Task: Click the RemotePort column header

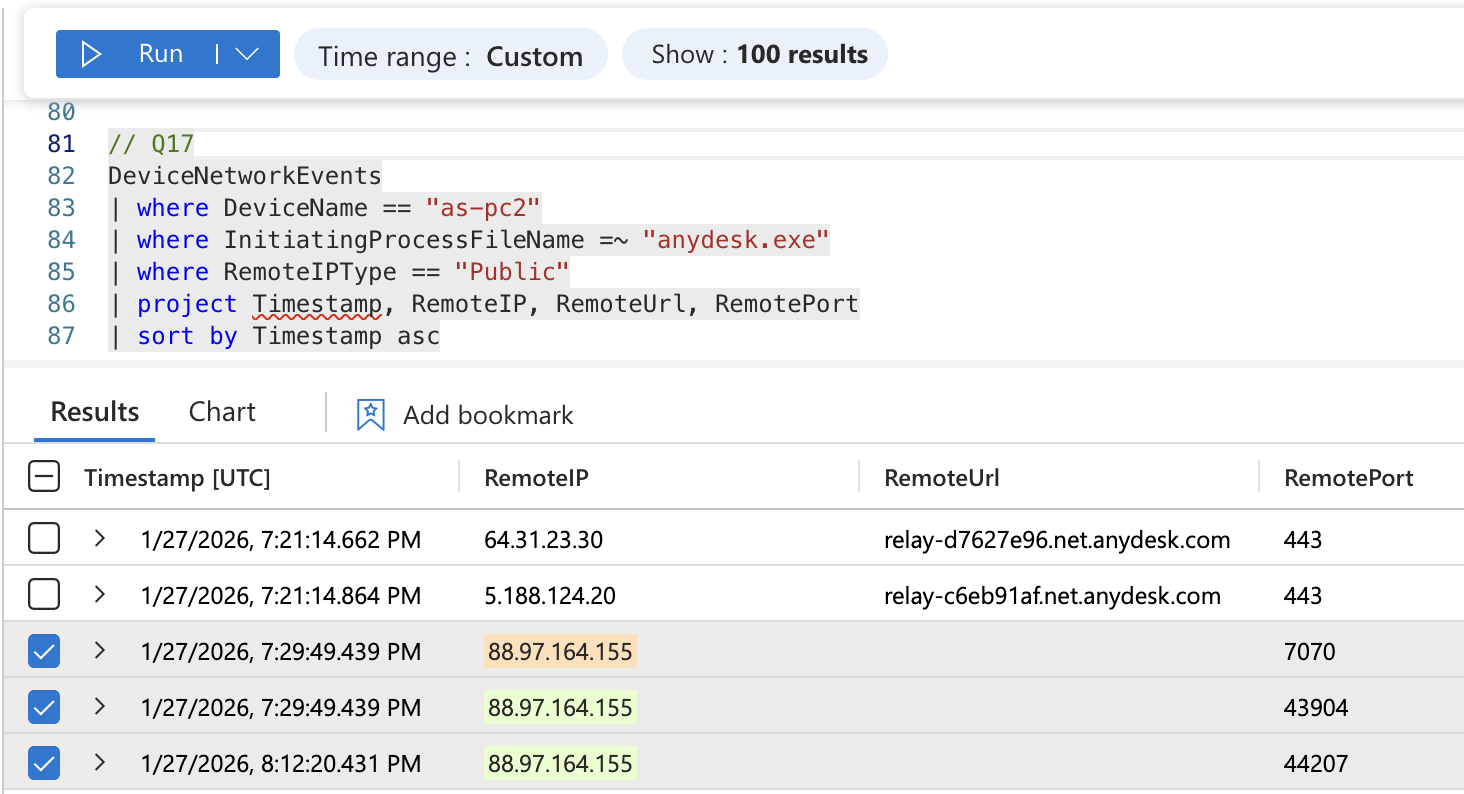Action: pyautogui.click(x=1348, y=478)
